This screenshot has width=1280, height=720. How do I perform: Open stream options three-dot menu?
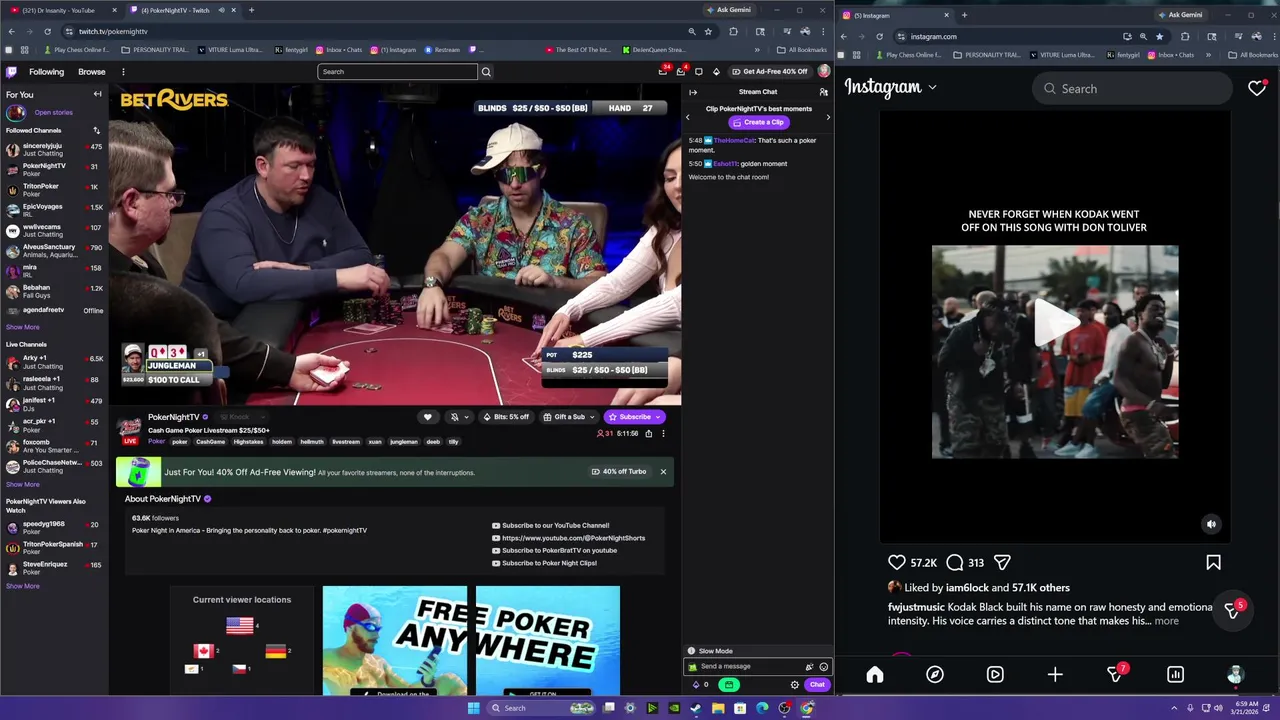pos(663,433)
